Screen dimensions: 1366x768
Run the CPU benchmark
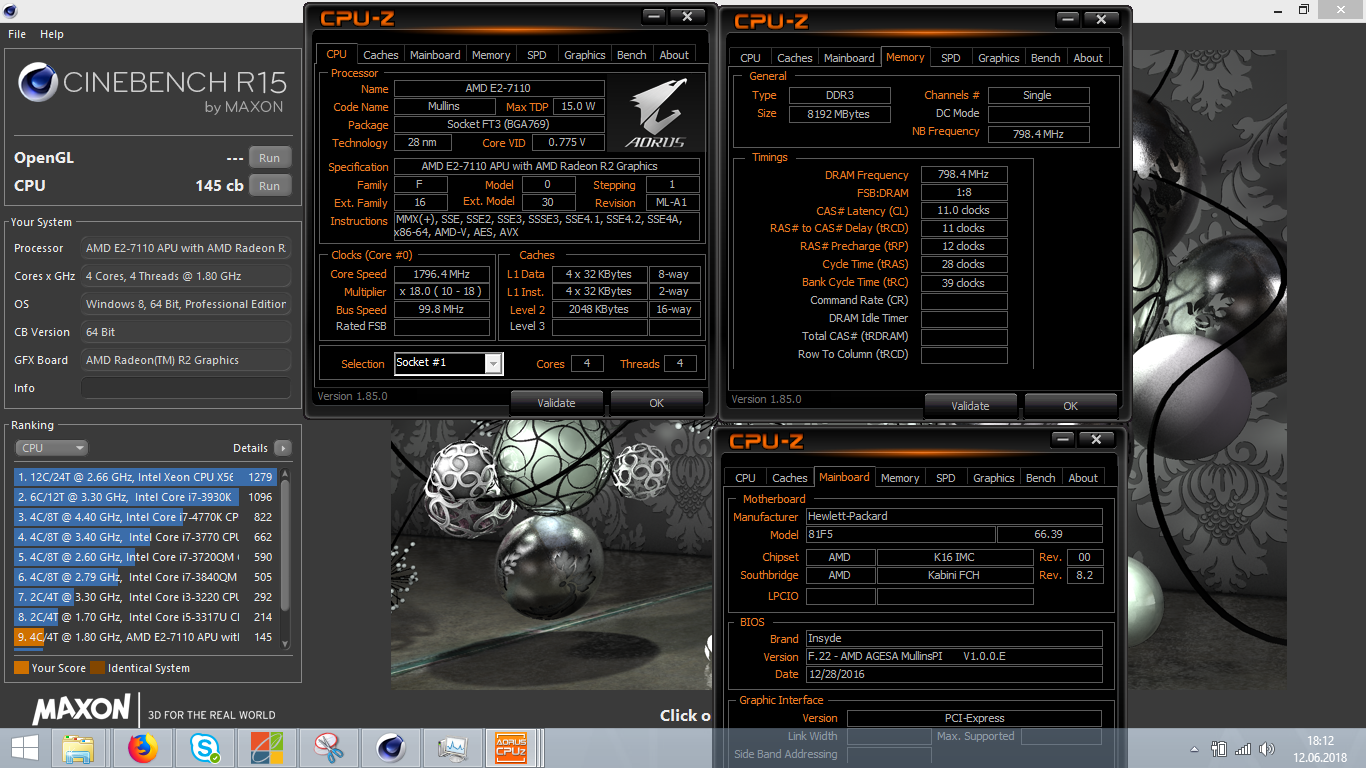(270, 186)
